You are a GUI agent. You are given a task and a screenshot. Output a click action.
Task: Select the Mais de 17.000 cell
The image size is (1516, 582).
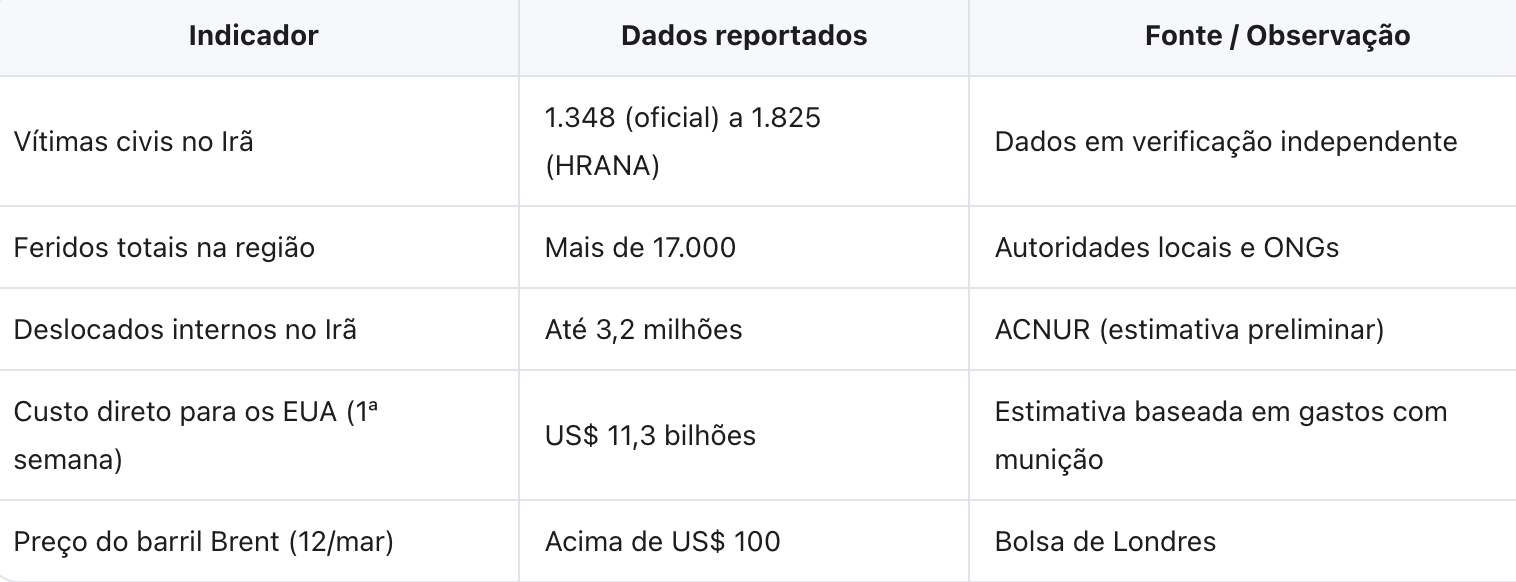click(640, 247)
